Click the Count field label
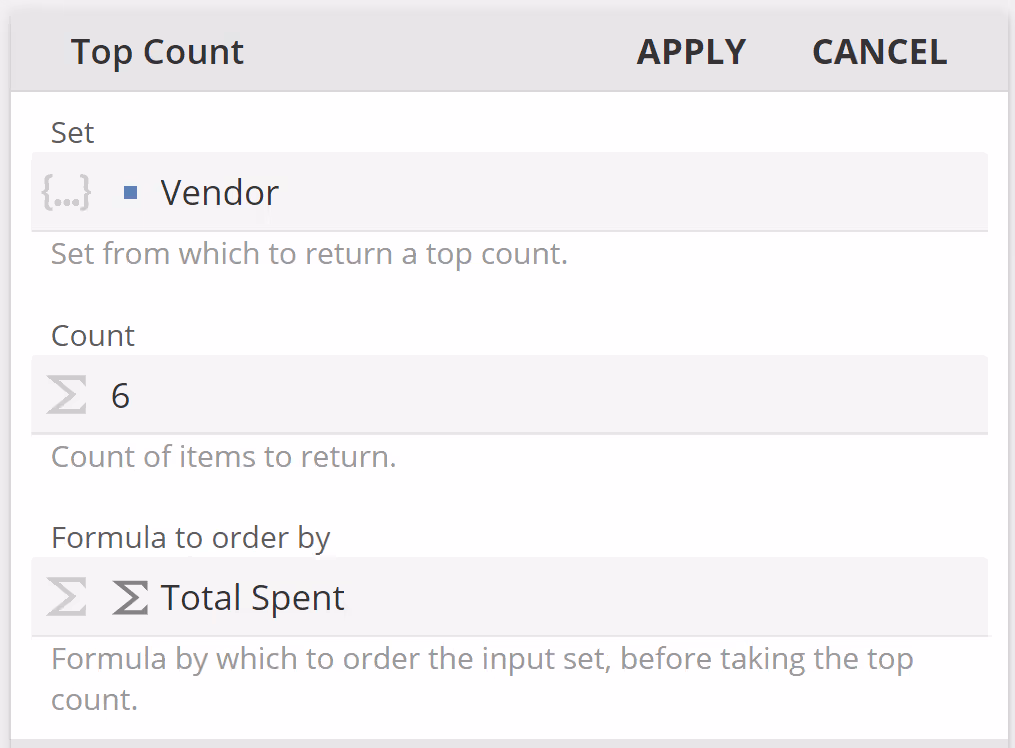The image size is (1015, 748). (93, 335)
